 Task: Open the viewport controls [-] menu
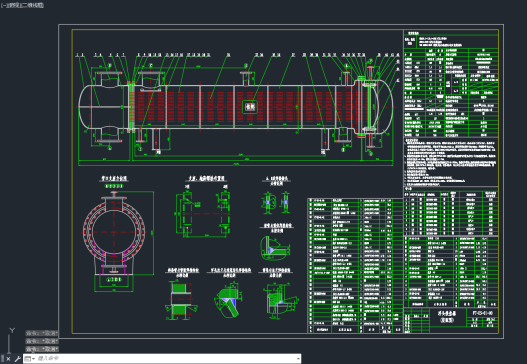[3, 5]
